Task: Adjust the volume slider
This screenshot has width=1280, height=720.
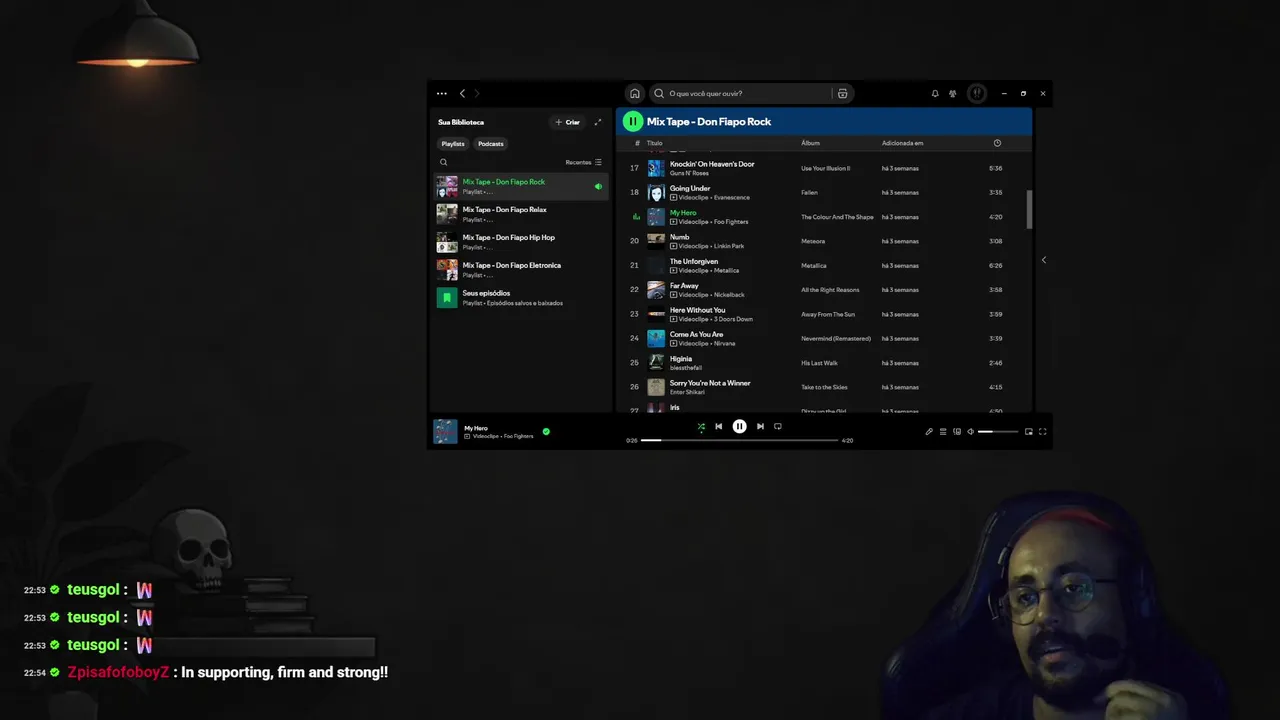Action: [x=998, y=432]
